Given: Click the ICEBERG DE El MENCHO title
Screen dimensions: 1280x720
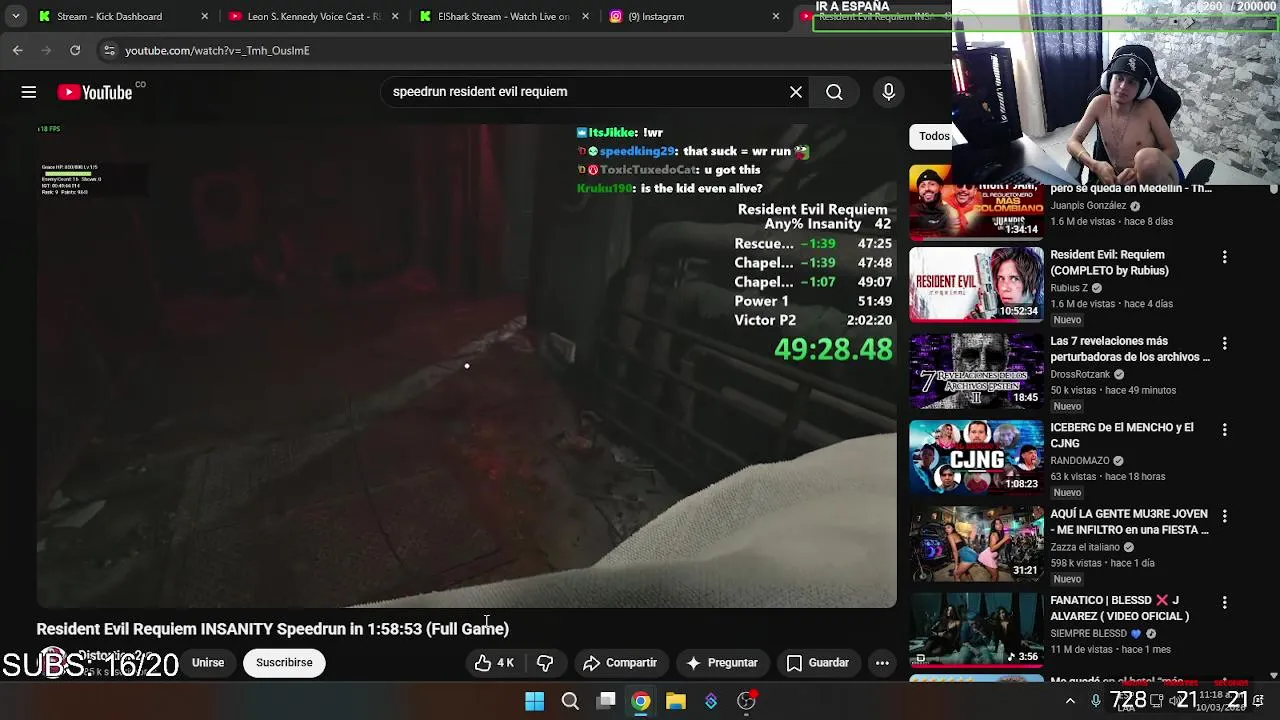Looking at the screenshot, I should 1122,435.
